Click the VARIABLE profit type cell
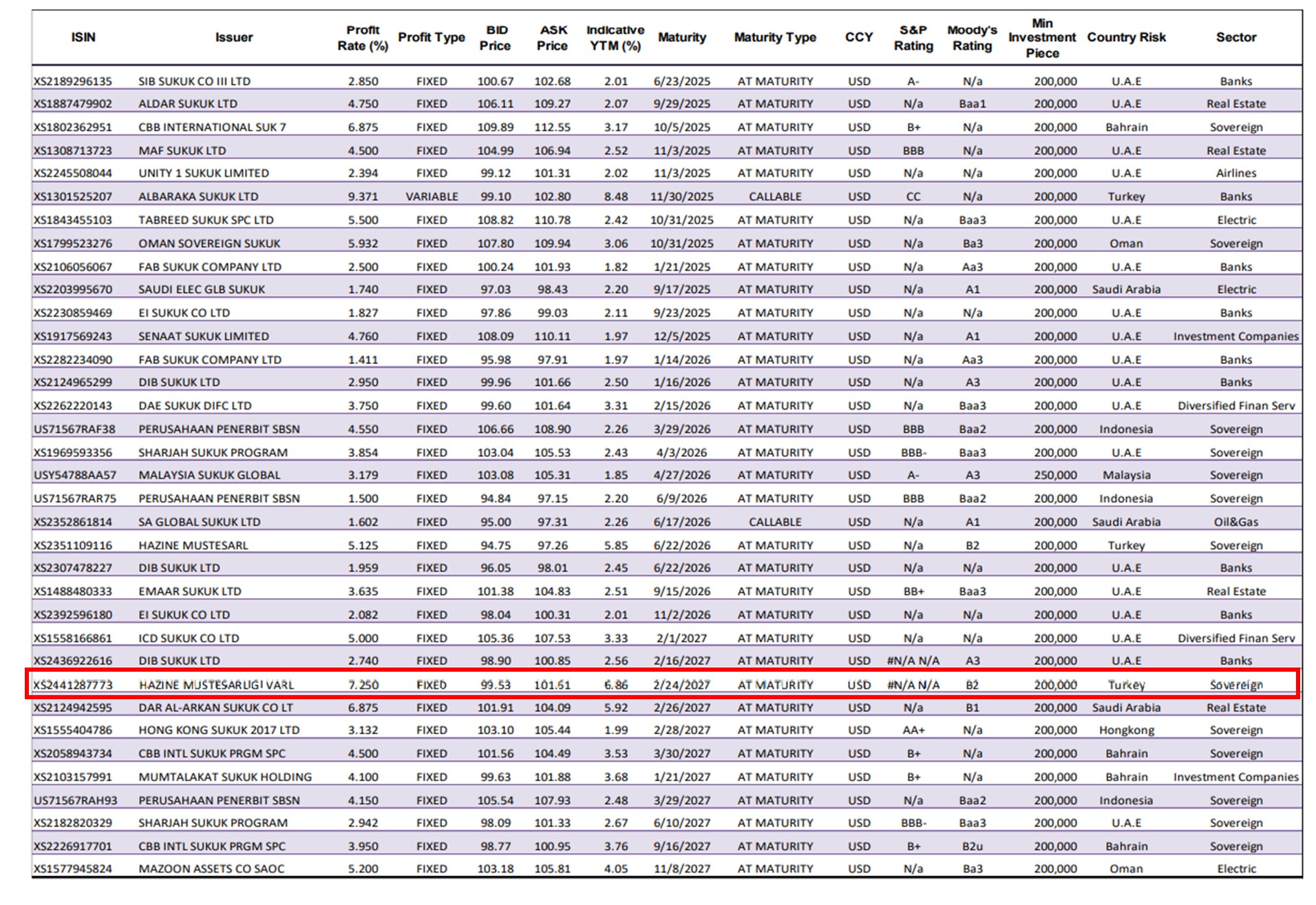Image resolution: width=1316 pixels, height=905 pixels. click(432, 197)
